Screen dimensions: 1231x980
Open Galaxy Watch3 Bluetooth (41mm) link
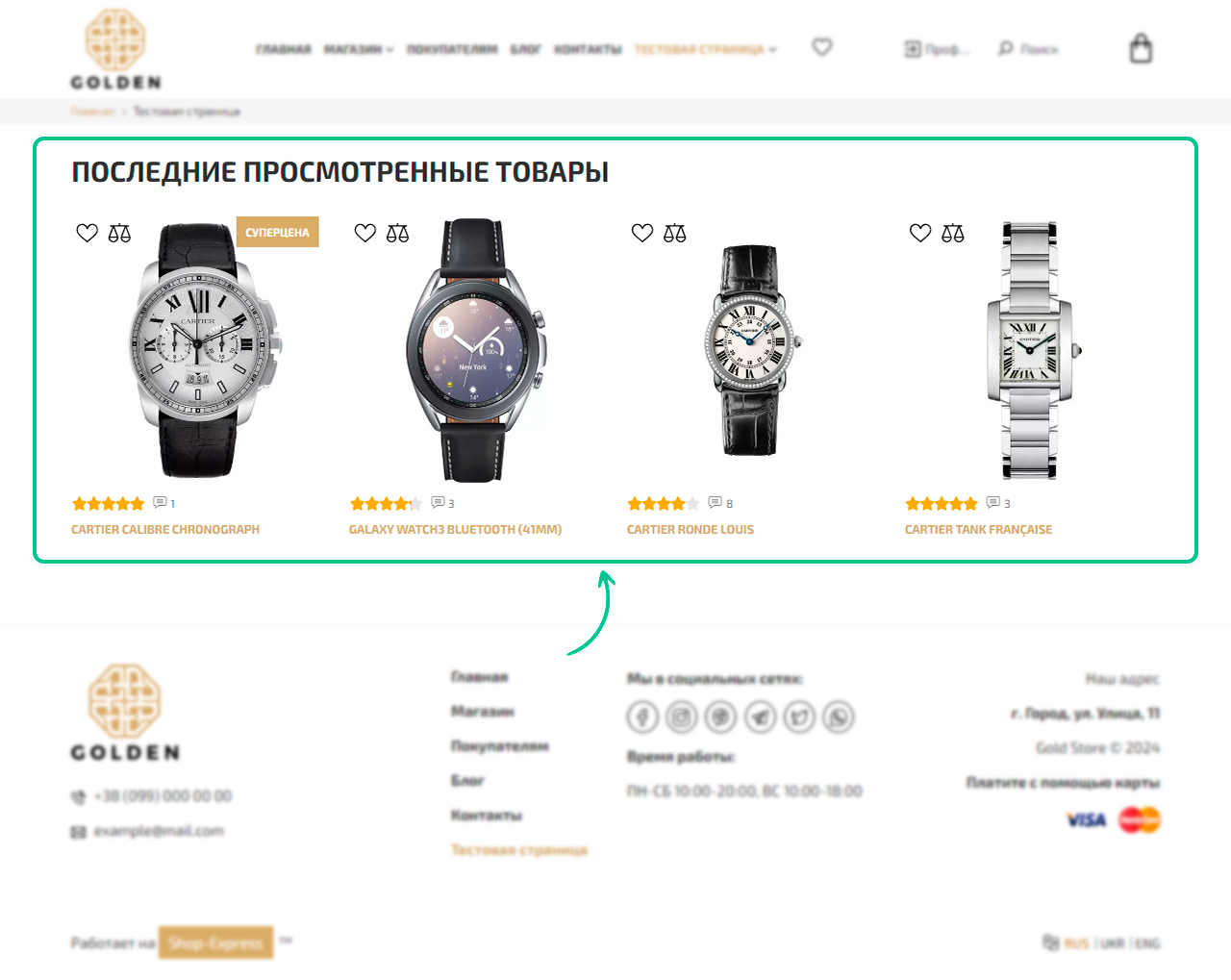[x=455, y=530]
